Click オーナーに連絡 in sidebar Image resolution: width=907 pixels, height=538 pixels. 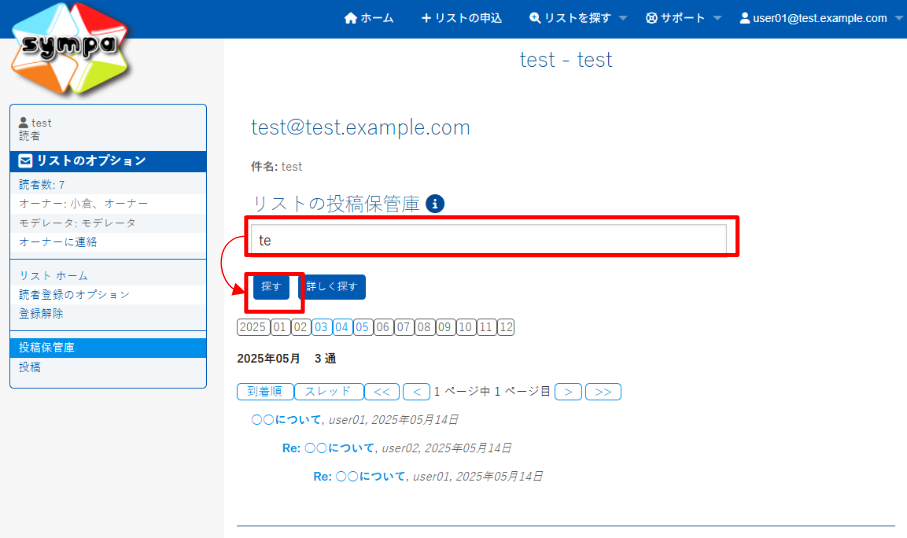58,242
